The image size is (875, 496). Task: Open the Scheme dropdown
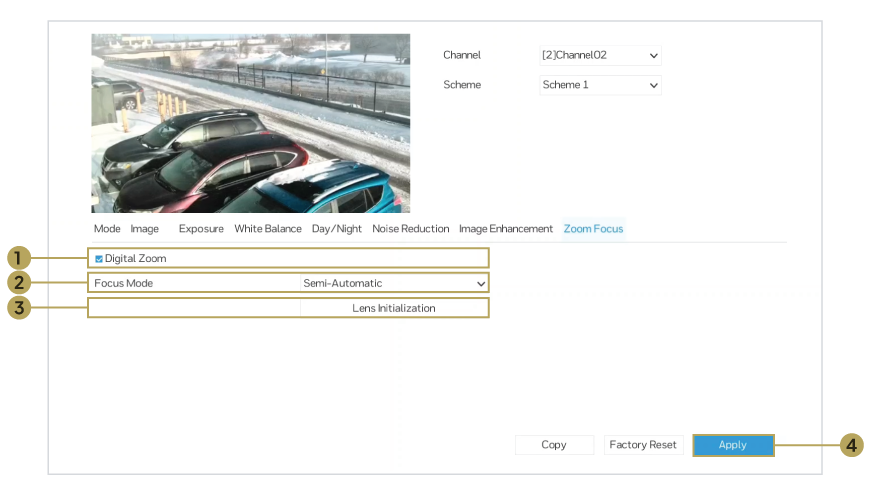[600, 85]
